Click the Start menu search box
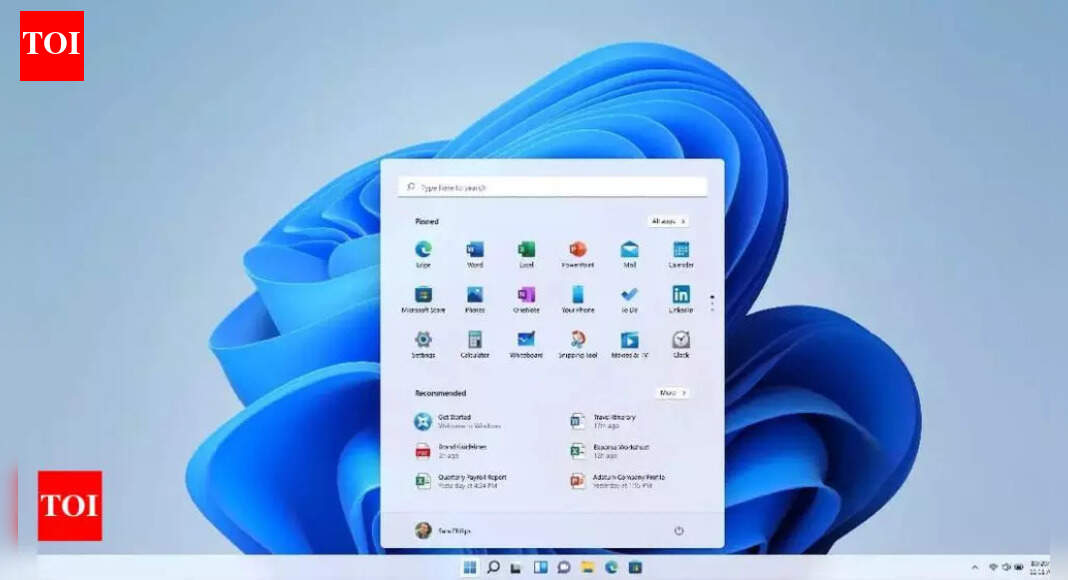The width and height of the screenshot is (1068, 580). coord(552,187)
